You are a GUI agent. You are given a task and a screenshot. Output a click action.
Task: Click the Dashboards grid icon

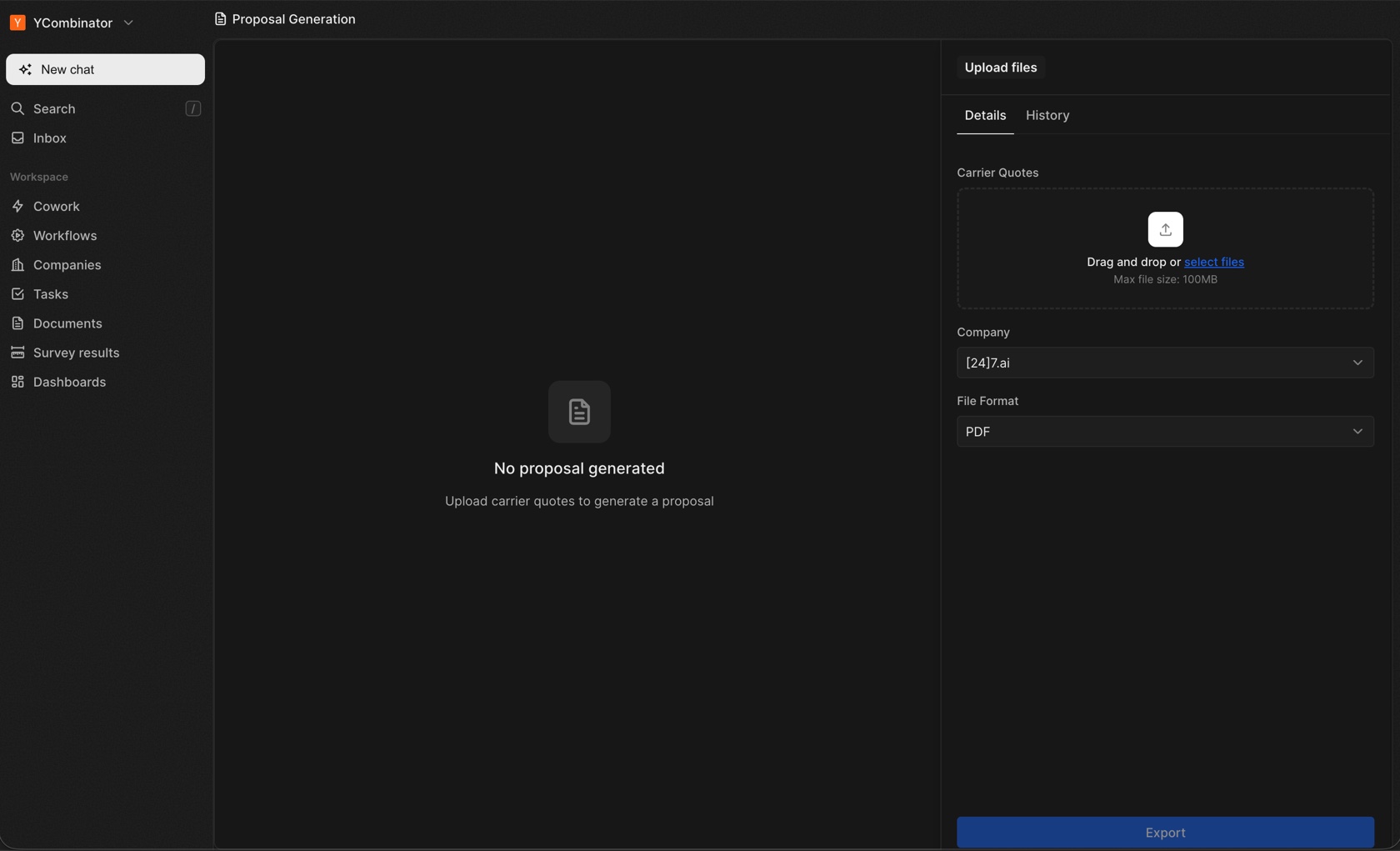[17, 381]
